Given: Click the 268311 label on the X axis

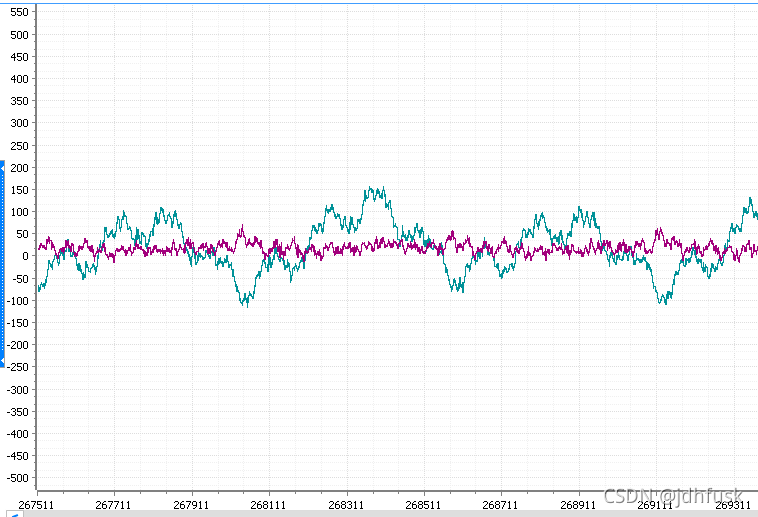Looking at the screenshot, I should click(x=346, y=505).
